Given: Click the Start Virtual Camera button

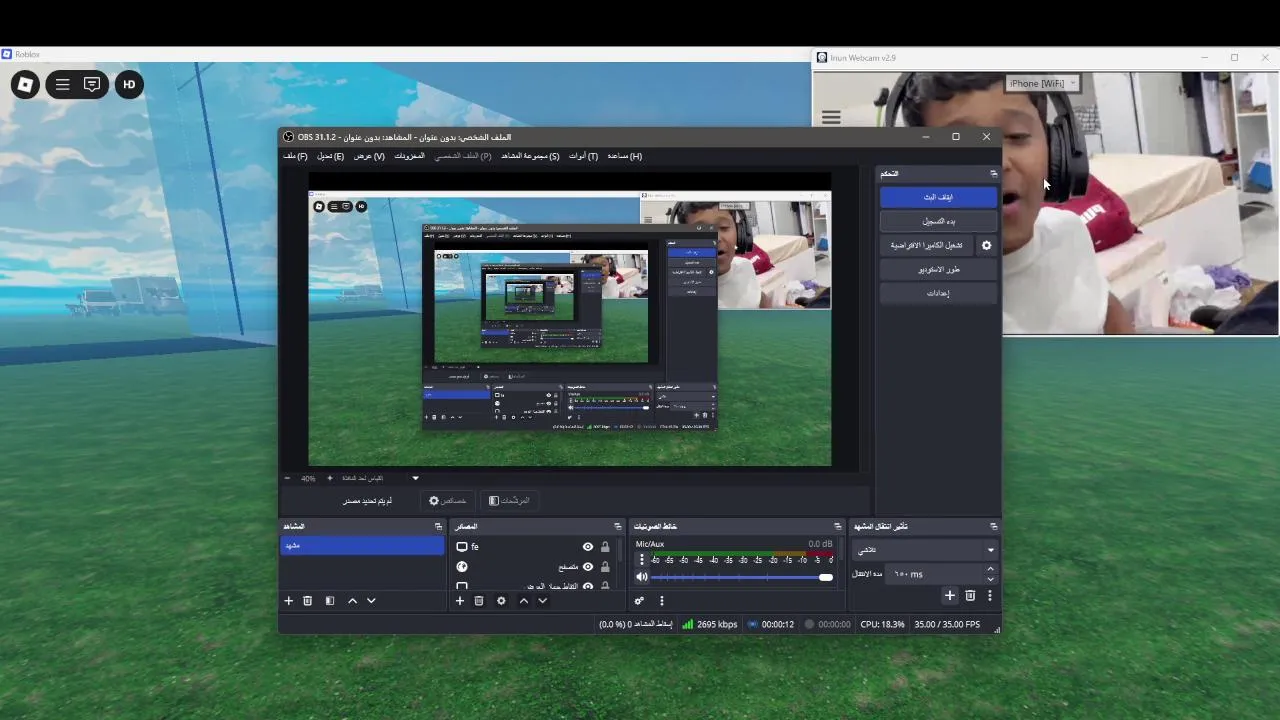Looking at the screenshot, I should point(926,245).
